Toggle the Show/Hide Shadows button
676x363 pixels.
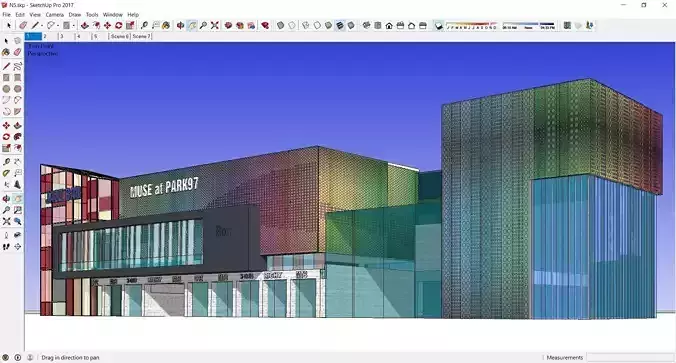438,26
